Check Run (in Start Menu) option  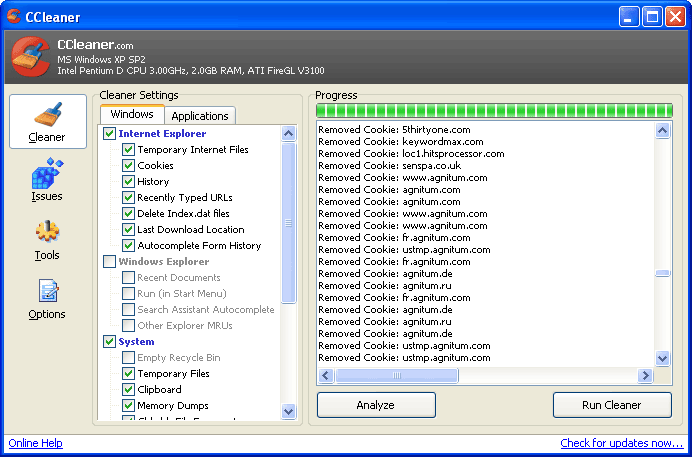point(128,293)
